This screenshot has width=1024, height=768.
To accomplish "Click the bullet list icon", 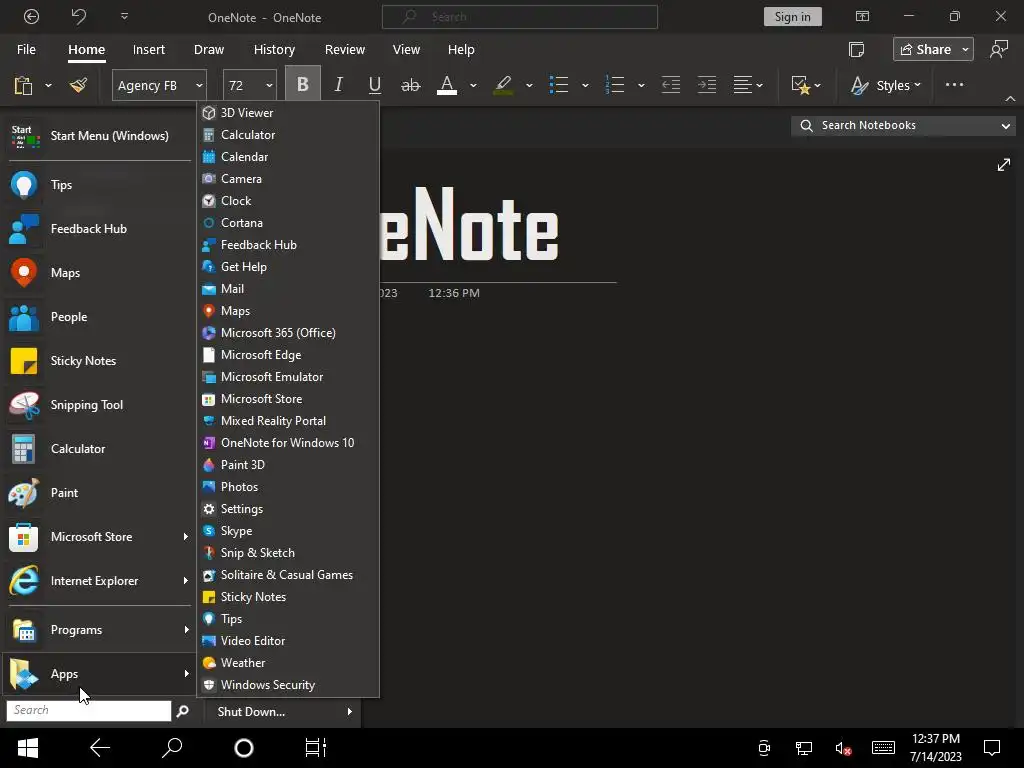I will pyautogui.click(x=559, y=85).
